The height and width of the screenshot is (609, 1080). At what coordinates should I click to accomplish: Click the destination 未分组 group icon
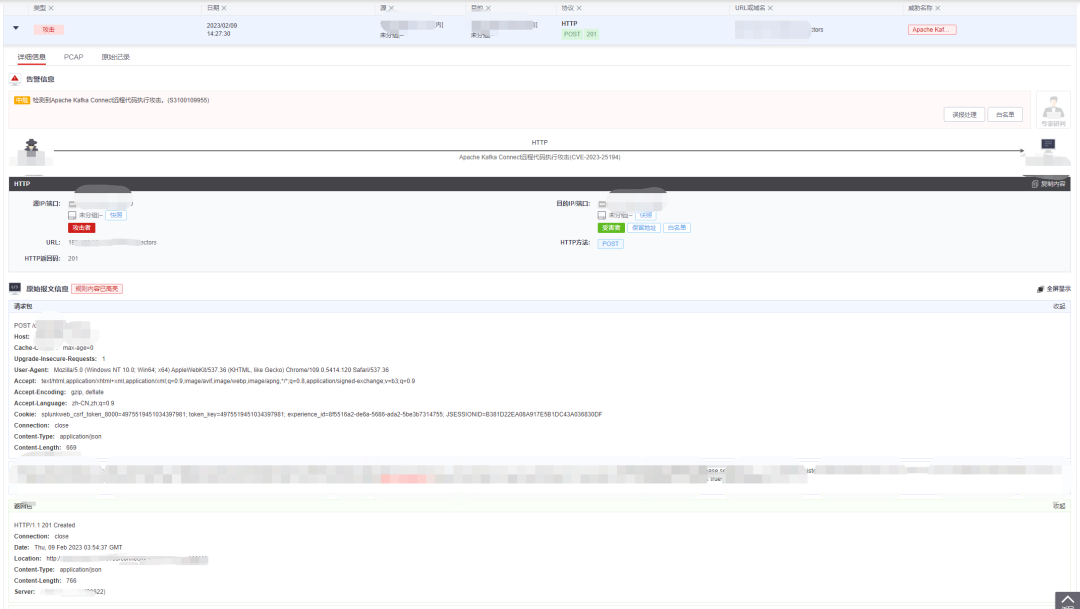602,216
